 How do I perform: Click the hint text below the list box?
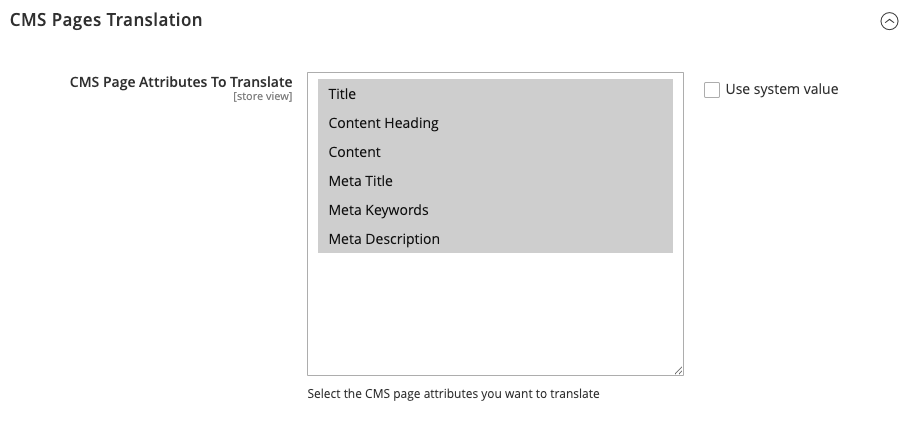453,394
